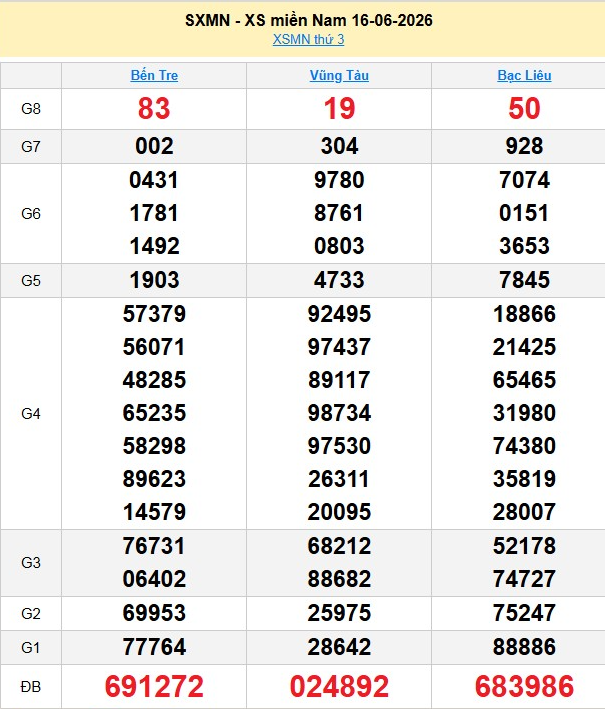
Task: Select G4 number 28007
Action: coord(525,512)
